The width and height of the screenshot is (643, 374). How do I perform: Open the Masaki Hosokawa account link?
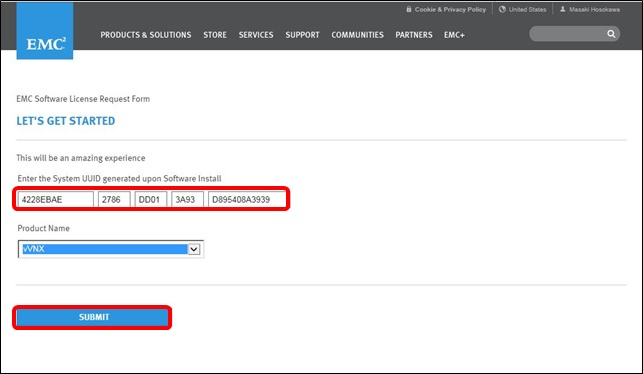(x=594, y=9)
